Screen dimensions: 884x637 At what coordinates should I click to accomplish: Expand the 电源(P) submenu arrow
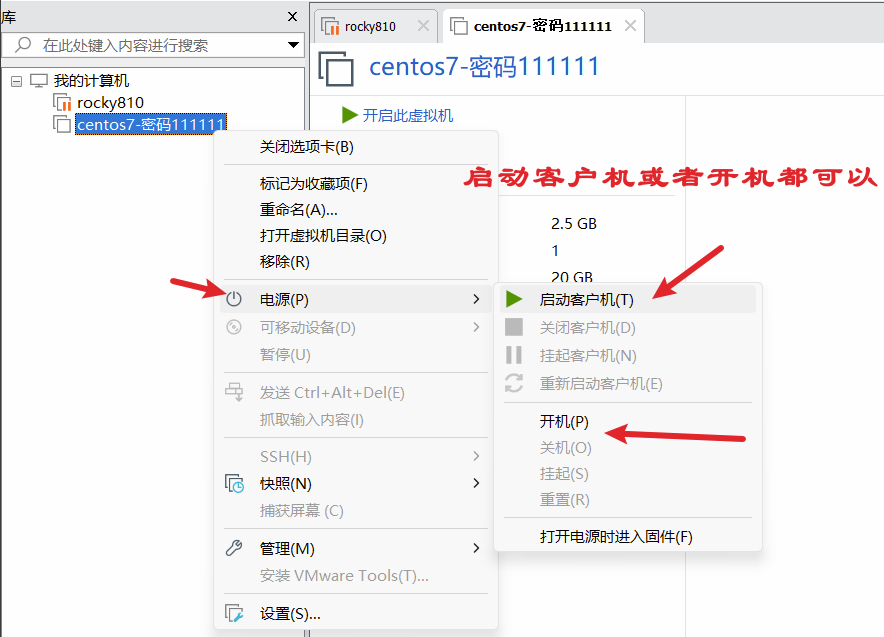476,299
